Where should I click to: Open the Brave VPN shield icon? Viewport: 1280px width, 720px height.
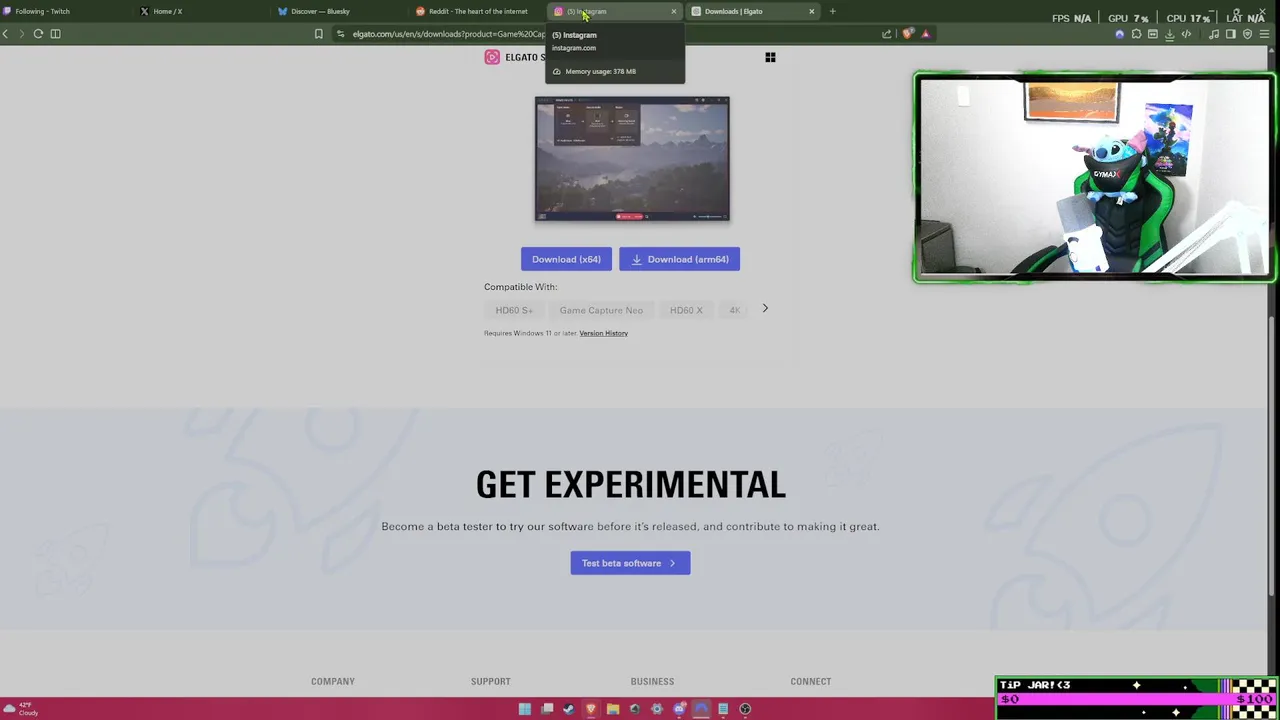point(1247,34)
